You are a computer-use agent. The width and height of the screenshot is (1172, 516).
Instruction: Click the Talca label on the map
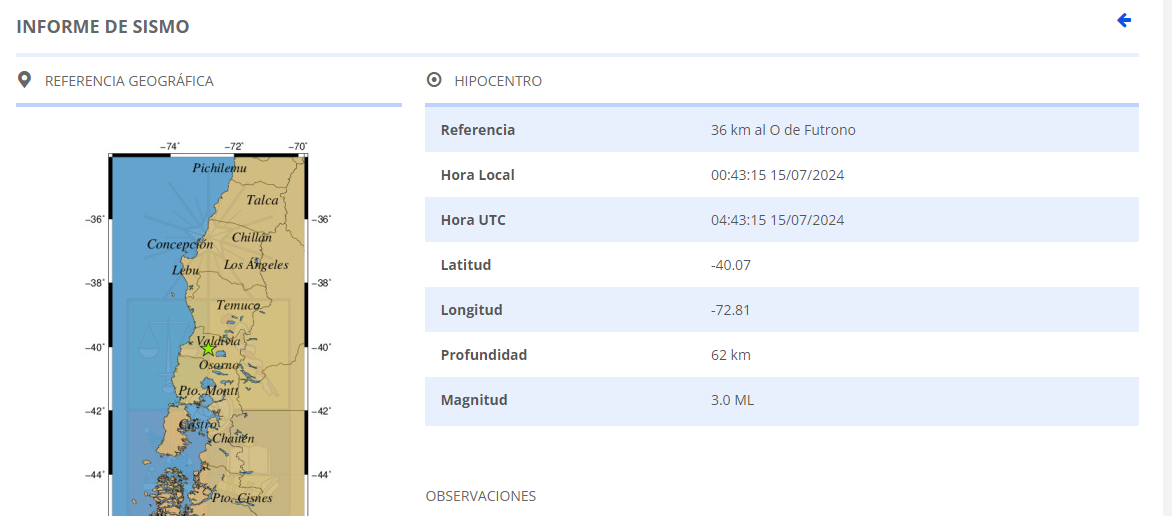[x=262, y=200]
